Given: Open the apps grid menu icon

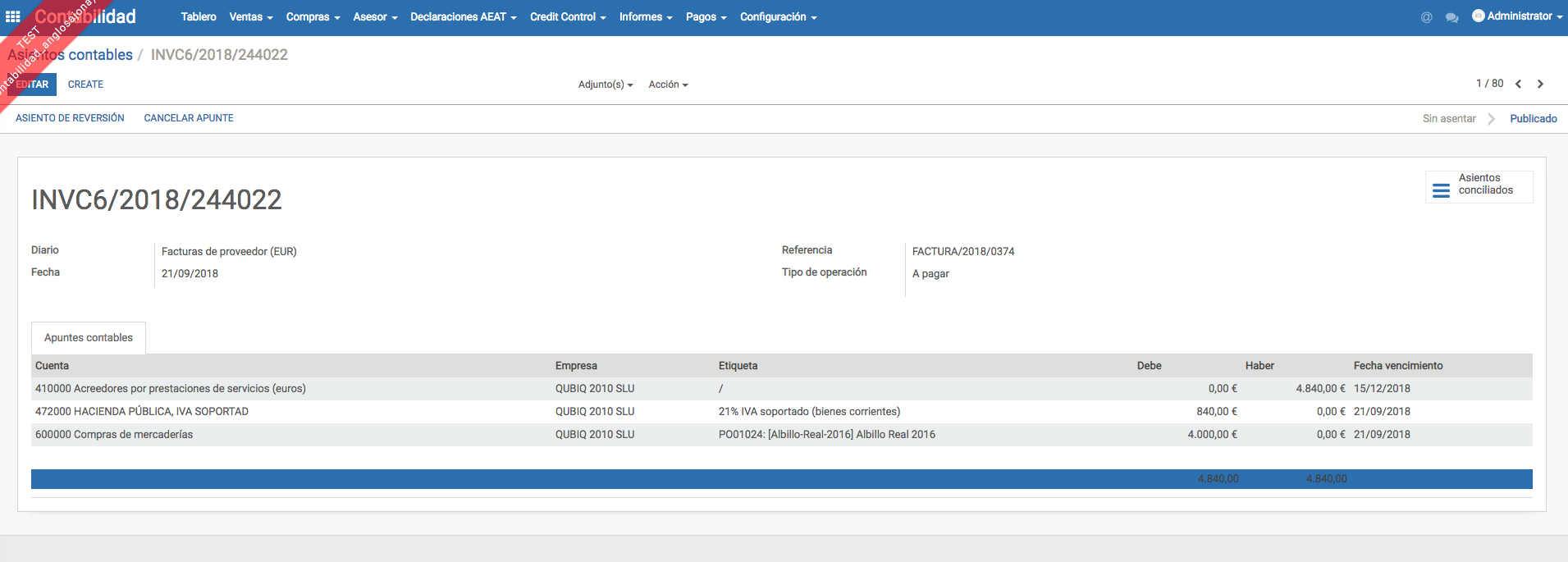Looking at the screenshot, I should (13, 16).
